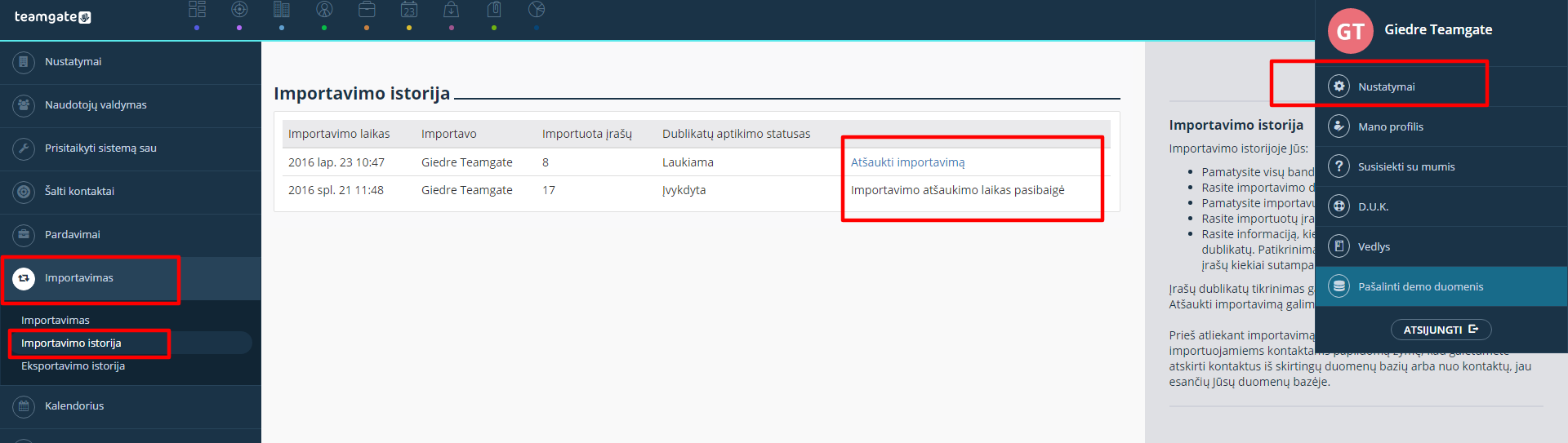
Task: Click the Kalendorius calendar icon in sidebar
Action: 24,406
